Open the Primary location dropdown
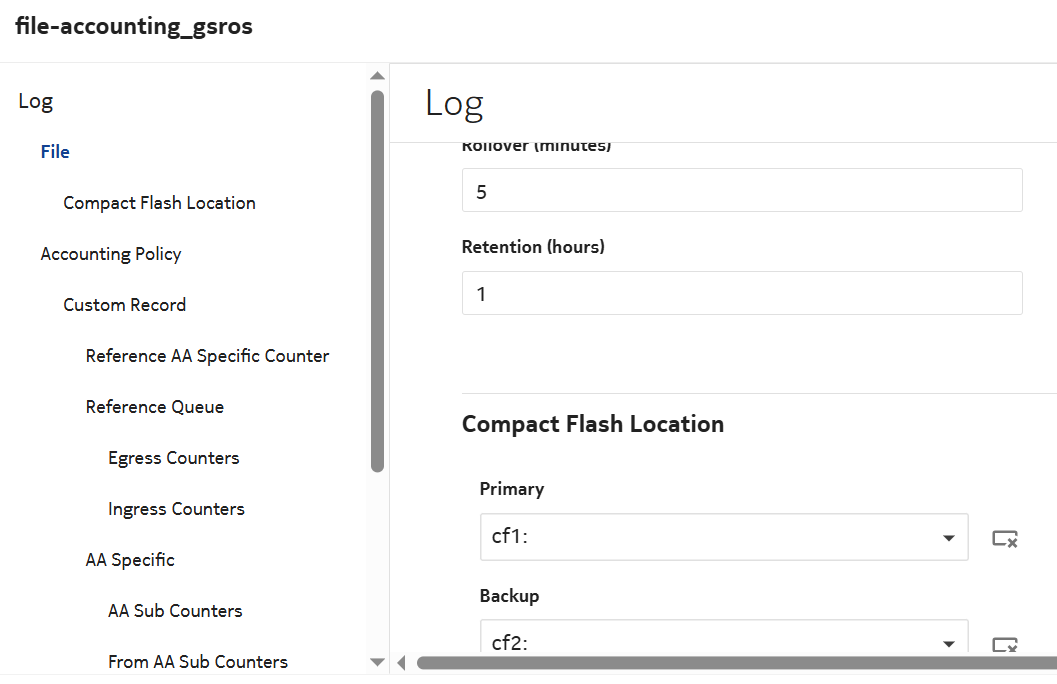The image size is (1057, 684). [947, 538]
